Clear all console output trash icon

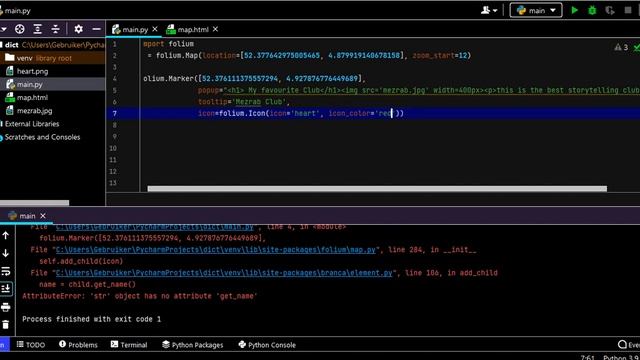coord(6,324)
